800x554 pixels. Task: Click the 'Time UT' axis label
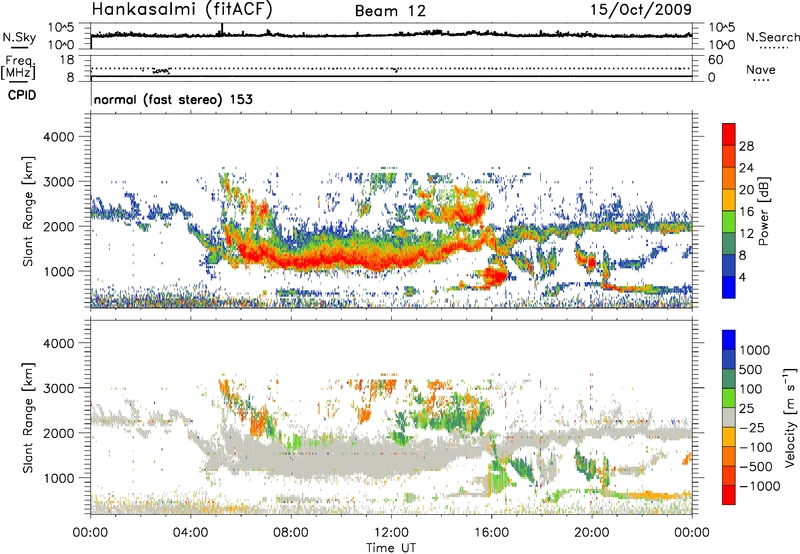[391, 548]
